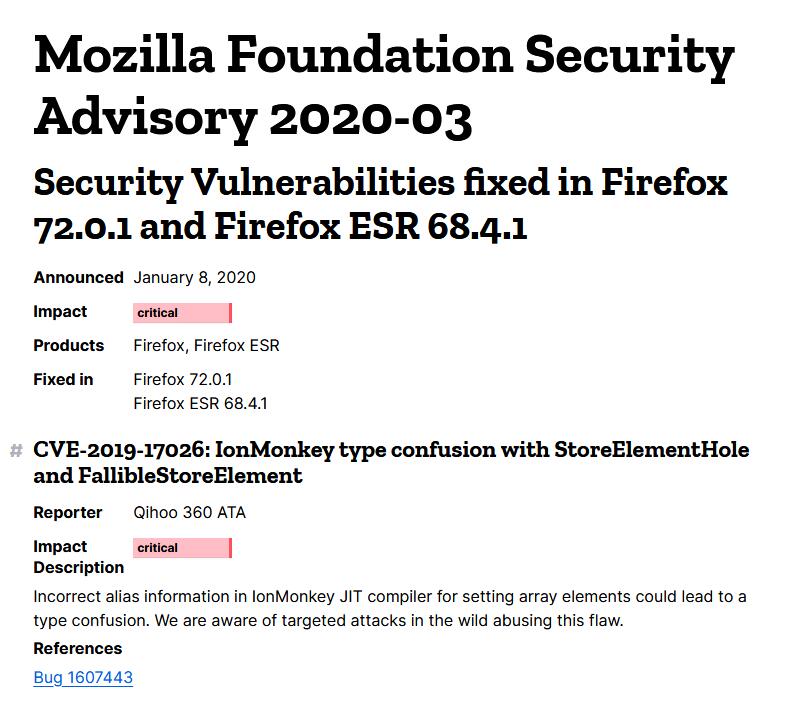Click the paragraph about incorrect alias information
Screen dimensions: 807x728
(x=390, y=609)
